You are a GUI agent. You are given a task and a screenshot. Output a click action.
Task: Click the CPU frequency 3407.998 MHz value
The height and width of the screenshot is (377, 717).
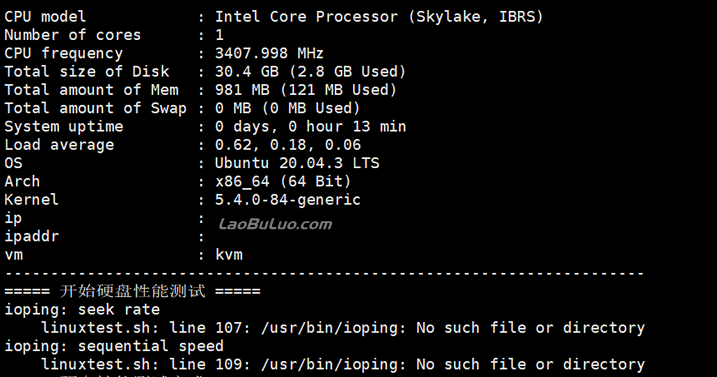tap(269, 53)
